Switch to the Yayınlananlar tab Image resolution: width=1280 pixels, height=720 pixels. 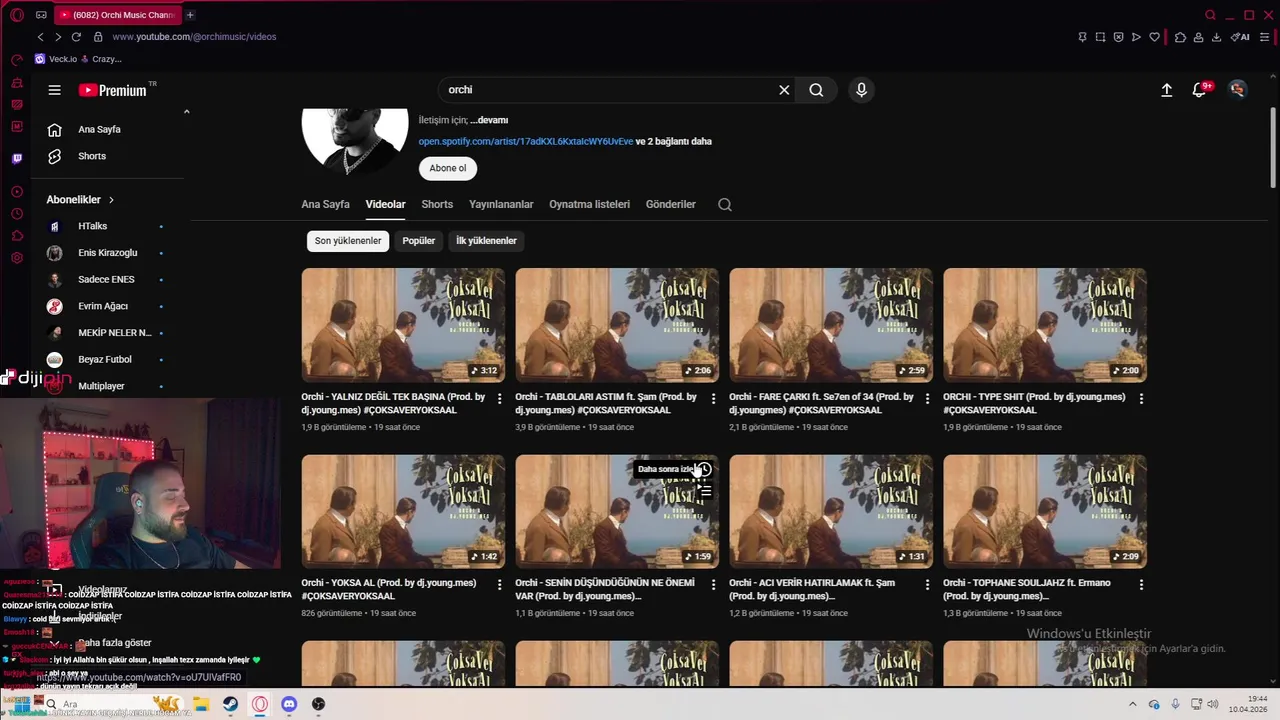click(501, 204)
